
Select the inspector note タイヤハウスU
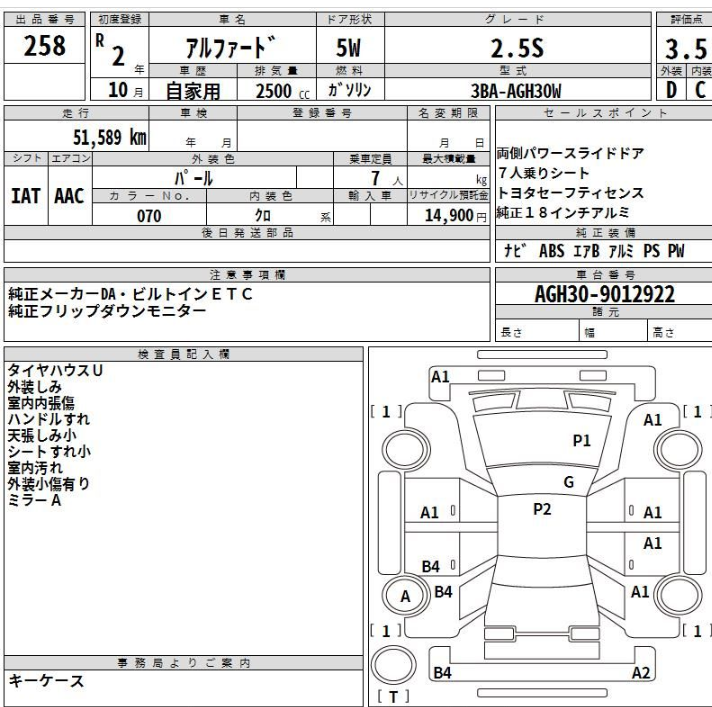click(x=55, y=371)
